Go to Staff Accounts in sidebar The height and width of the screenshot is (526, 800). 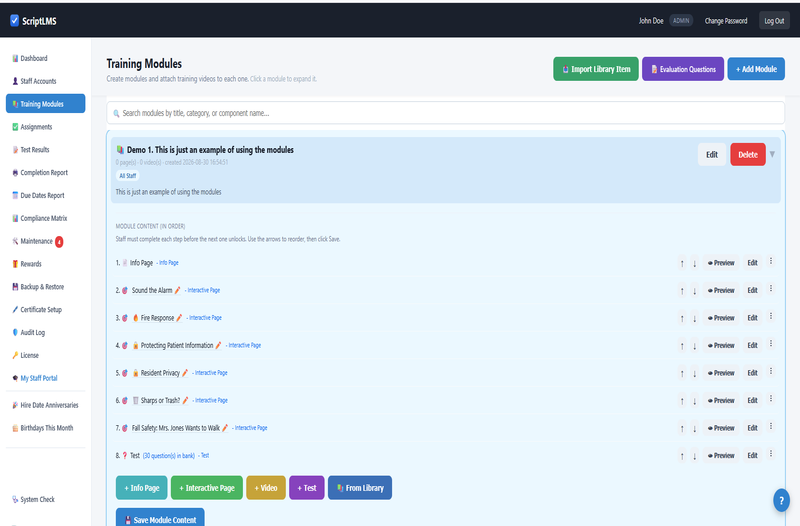[x=45, y=81]
